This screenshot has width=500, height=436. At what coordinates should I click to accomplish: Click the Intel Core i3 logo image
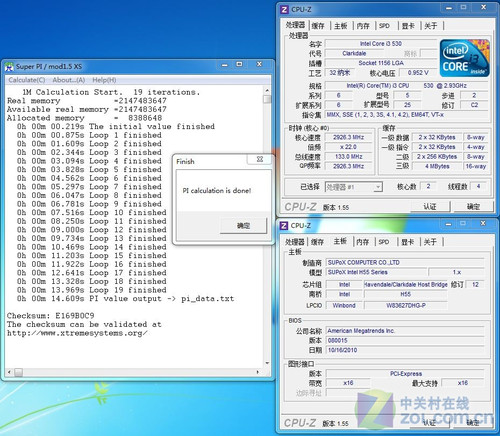coord(465,58)
